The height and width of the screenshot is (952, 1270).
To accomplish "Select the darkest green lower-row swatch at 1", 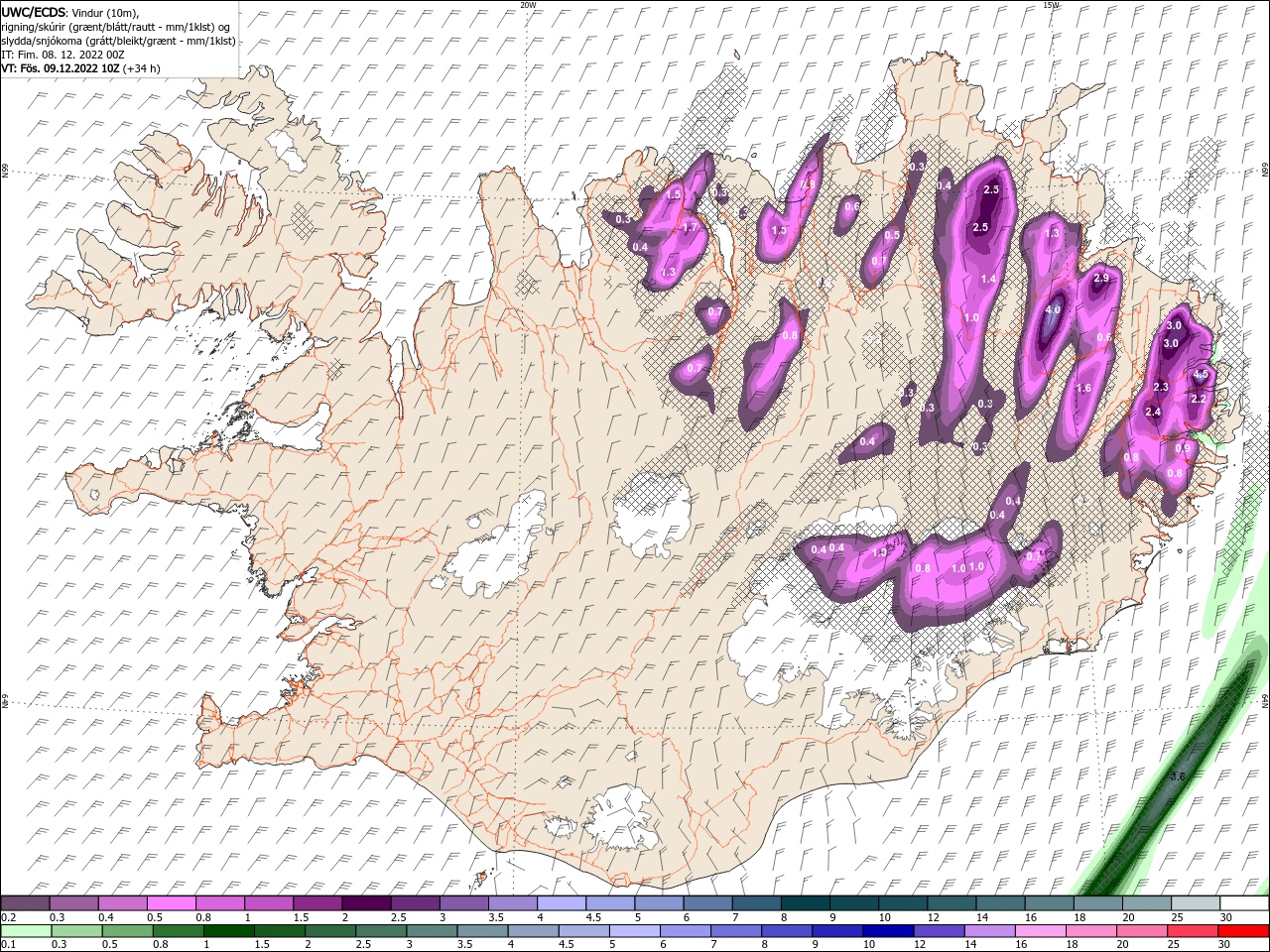I will click(x=228, y=931).
